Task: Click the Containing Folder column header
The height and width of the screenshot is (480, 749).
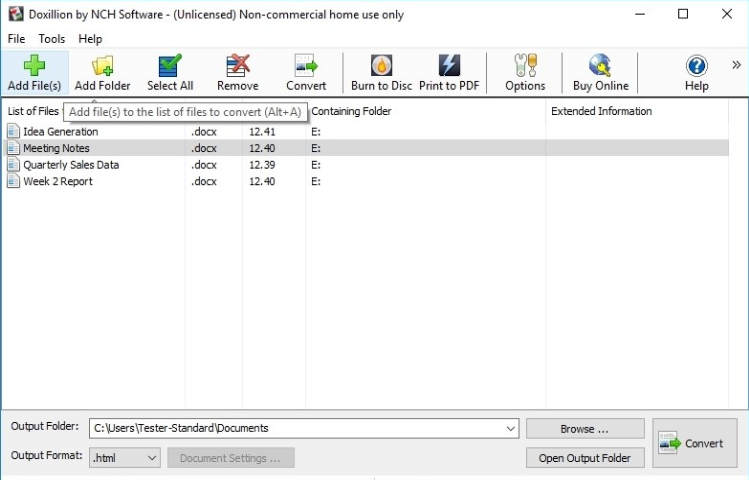Action: [x=351, y=111]
